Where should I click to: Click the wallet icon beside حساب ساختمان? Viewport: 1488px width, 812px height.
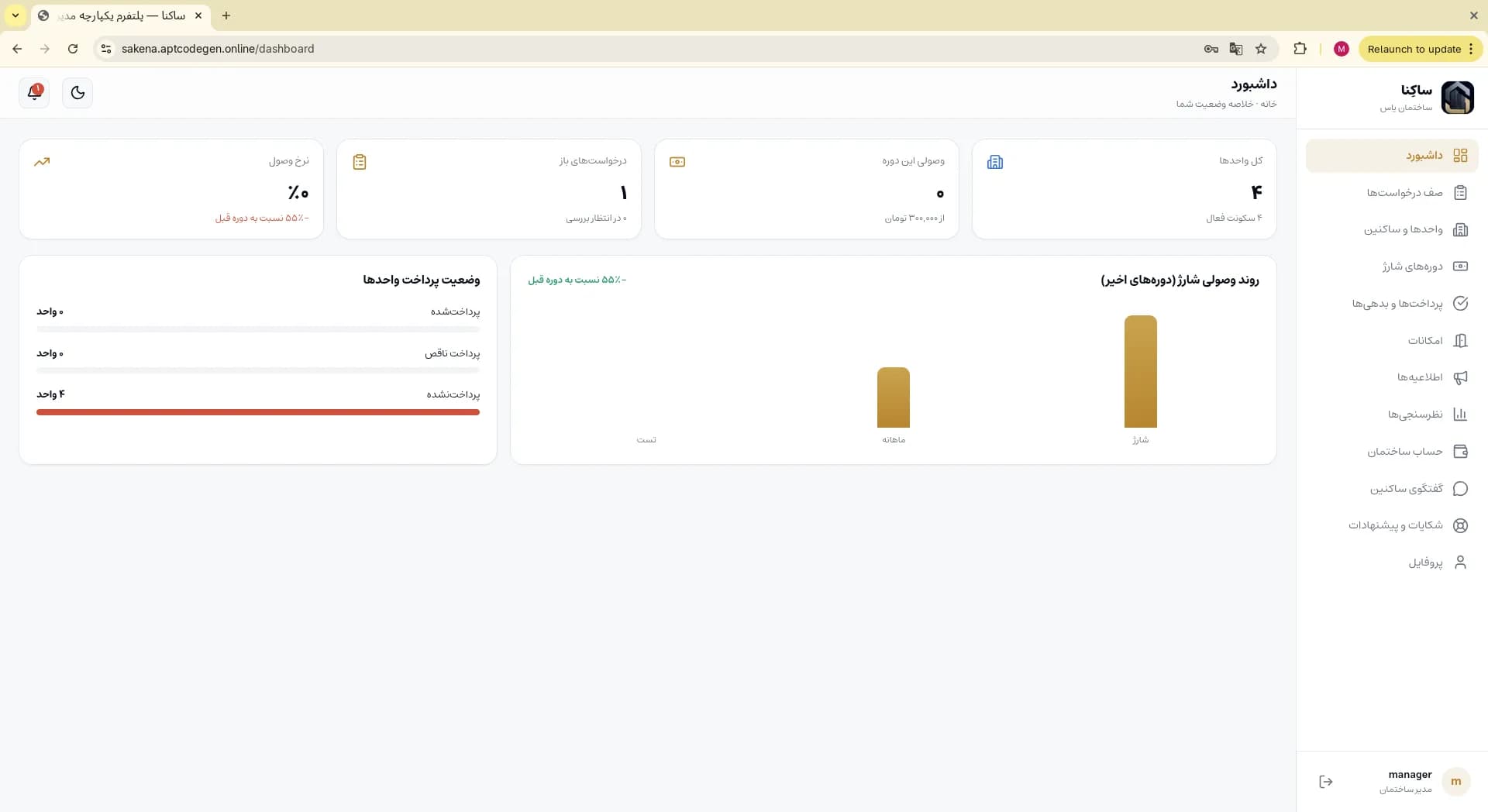(x=1460, y=451)
